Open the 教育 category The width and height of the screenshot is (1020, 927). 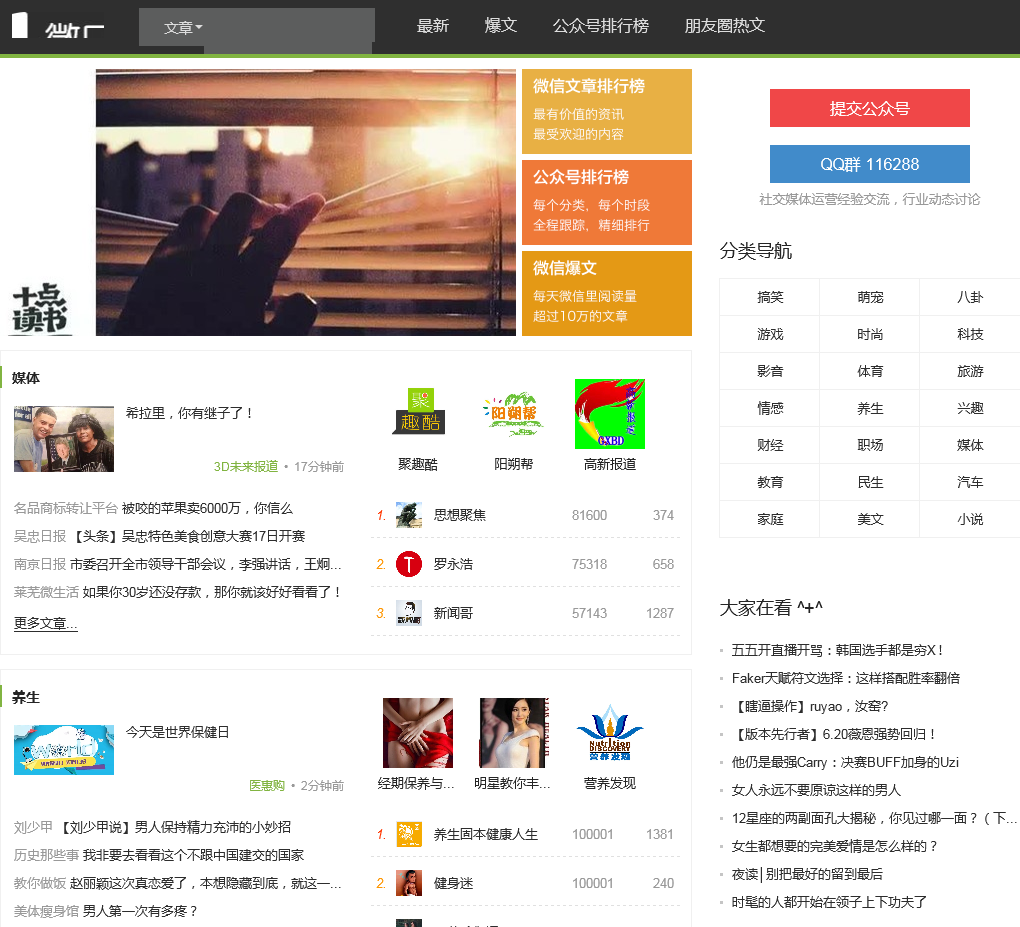(x=770, y=483)
